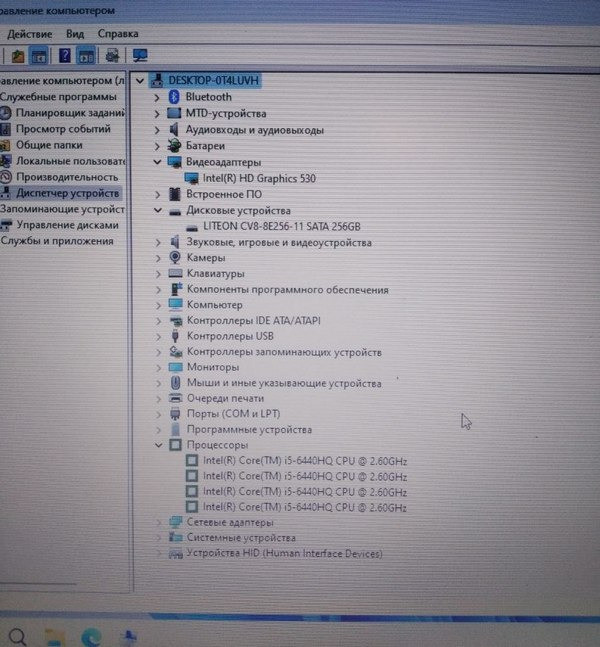The image size is (600, 647).
Task: Click the Батареи battery icon
Action: click(174, 146)
